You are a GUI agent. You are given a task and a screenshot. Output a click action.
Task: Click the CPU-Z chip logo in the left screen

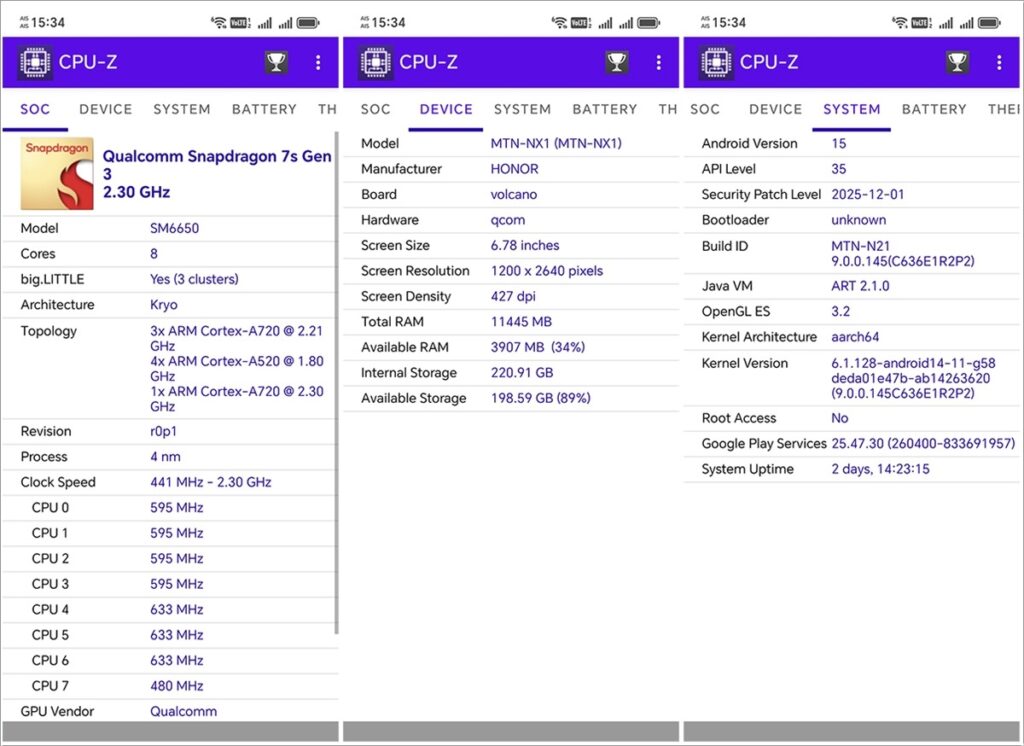point(35,62)
